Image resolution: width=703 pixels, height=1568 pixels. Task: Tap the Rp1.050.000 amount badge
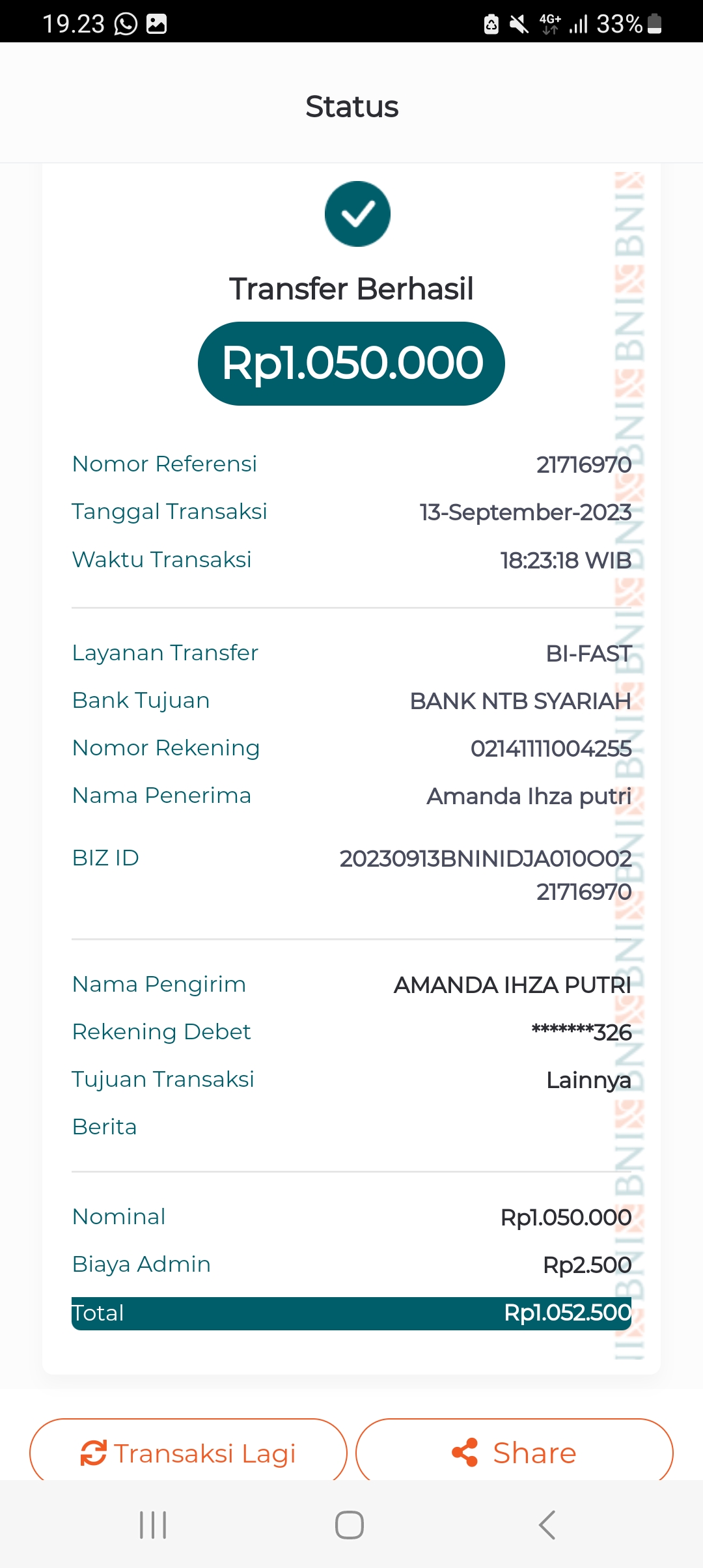[351, 363]
